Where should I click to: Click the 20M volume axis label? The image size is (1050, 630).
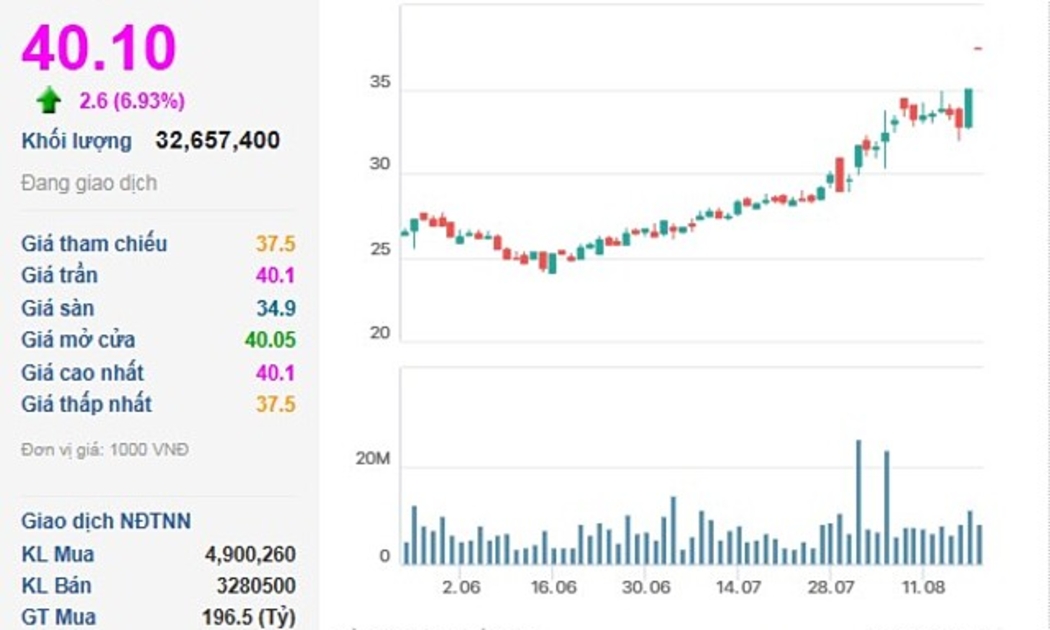(x=375, y=459)
